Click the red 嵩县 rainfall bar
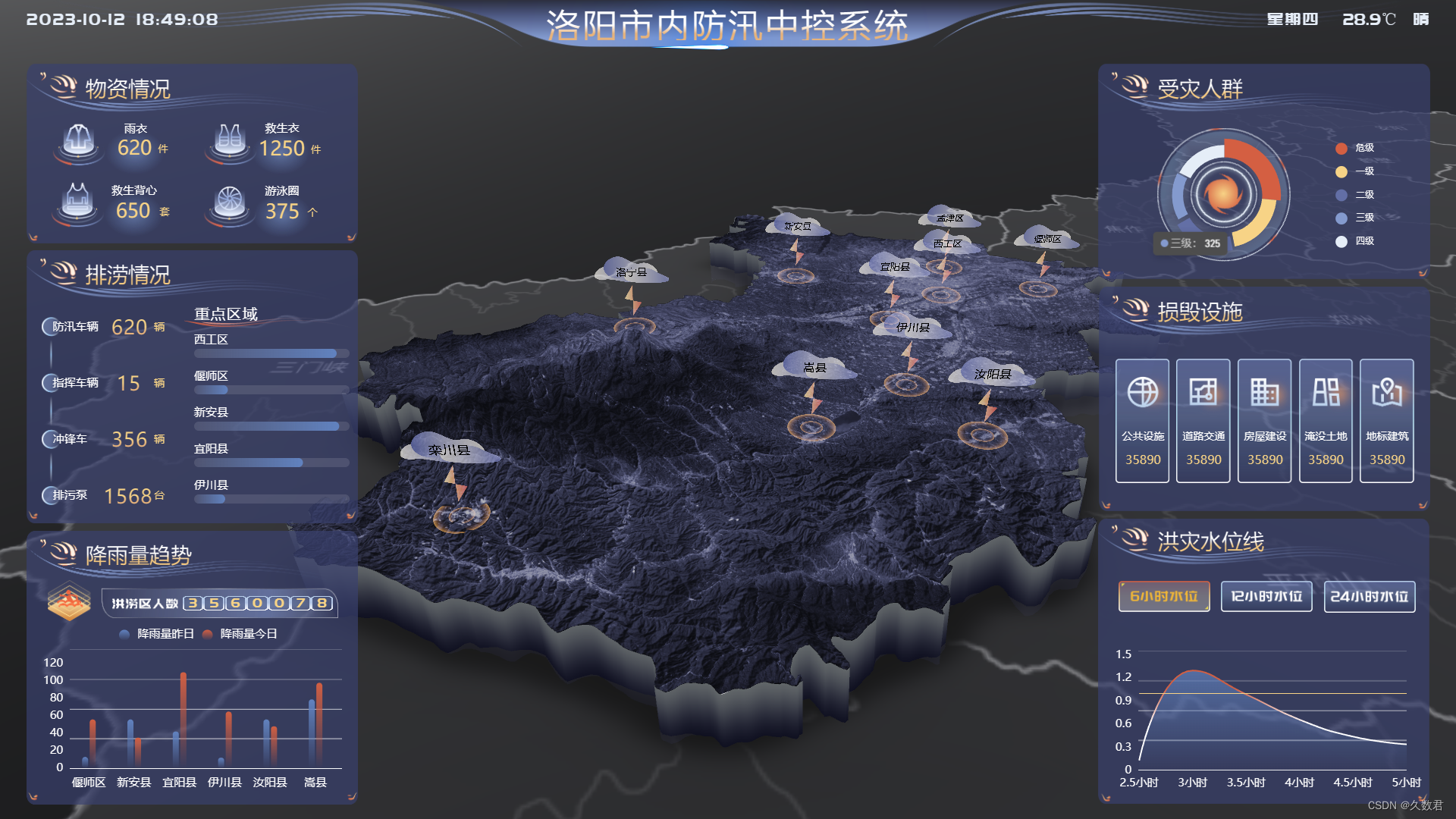The image size is (1456, 819). pyautogui.click(x=319, y=724)
